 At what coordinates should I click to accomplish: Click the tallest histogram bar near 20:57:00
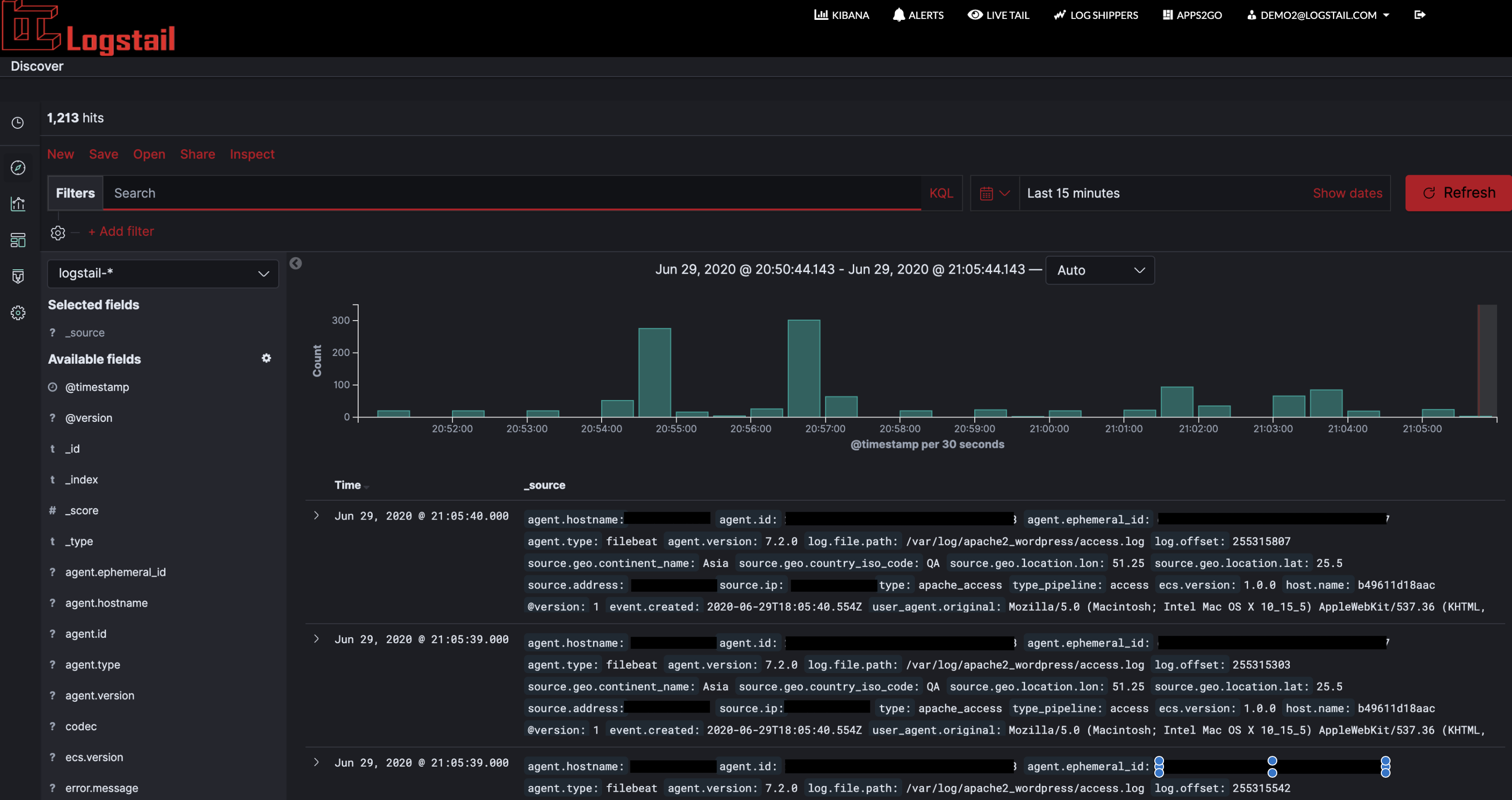point(803,369)
